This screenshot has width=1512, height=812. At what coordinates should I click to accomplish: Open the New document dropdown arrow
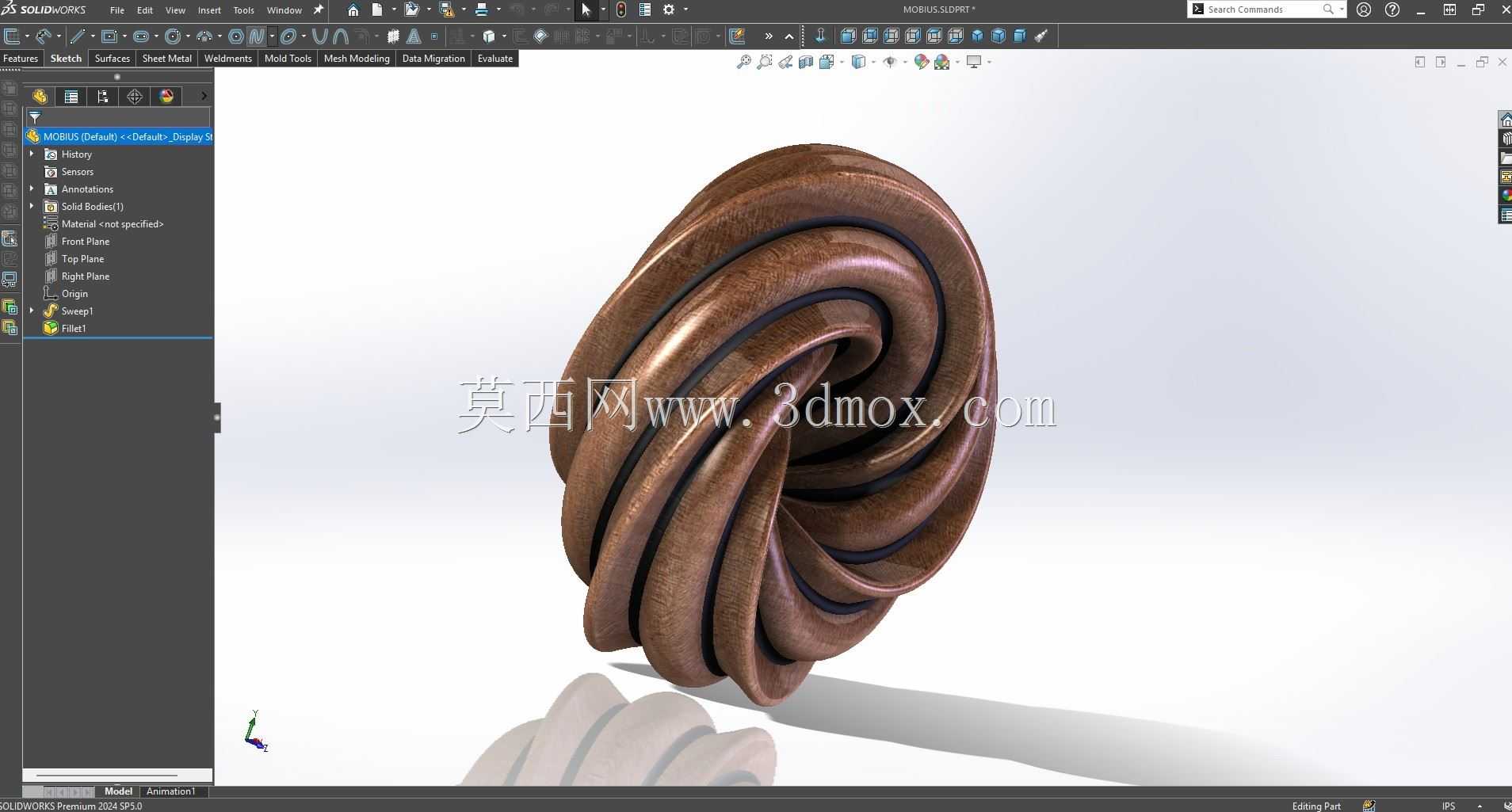pyautogui.click(x=394, y=10)
